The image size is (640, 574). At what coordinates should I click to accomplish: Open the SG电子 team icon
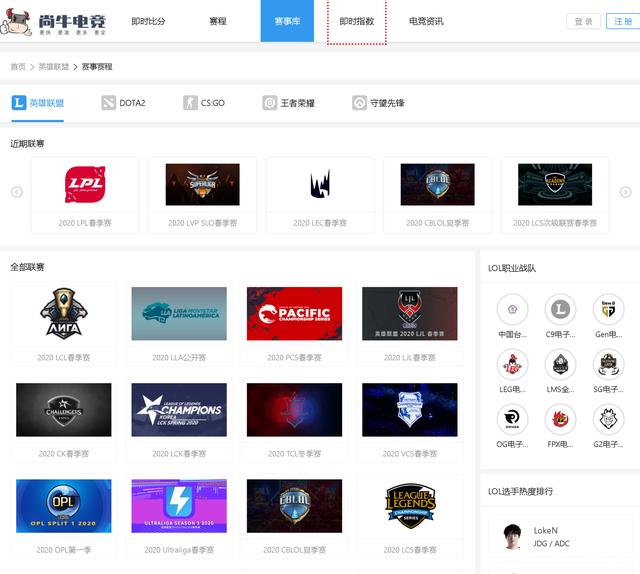click(x=609, y=364)
